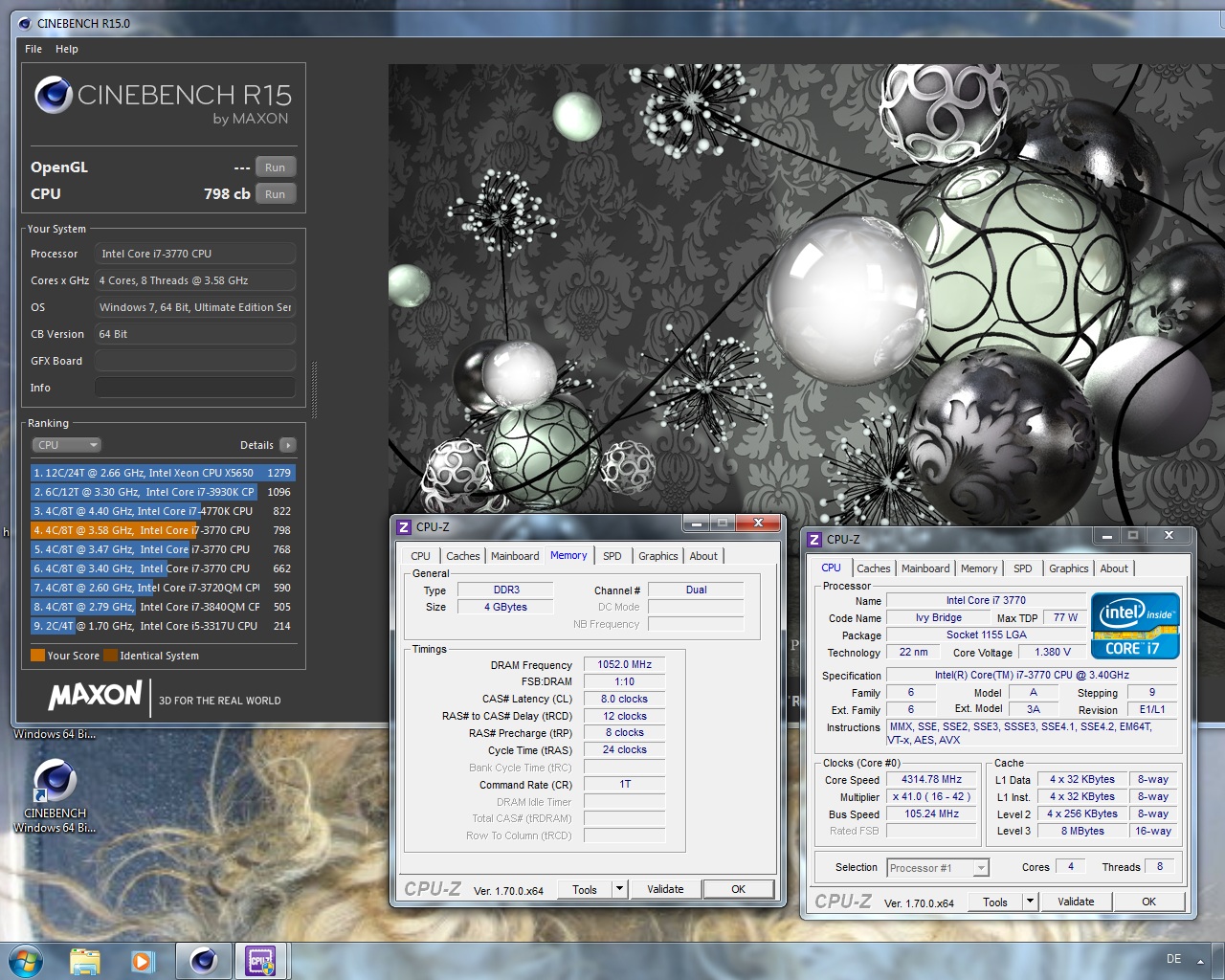Open the CINEBENCH desktop shortcut
Viewport: 1225px width, 980px height.
tap(55, 794)
